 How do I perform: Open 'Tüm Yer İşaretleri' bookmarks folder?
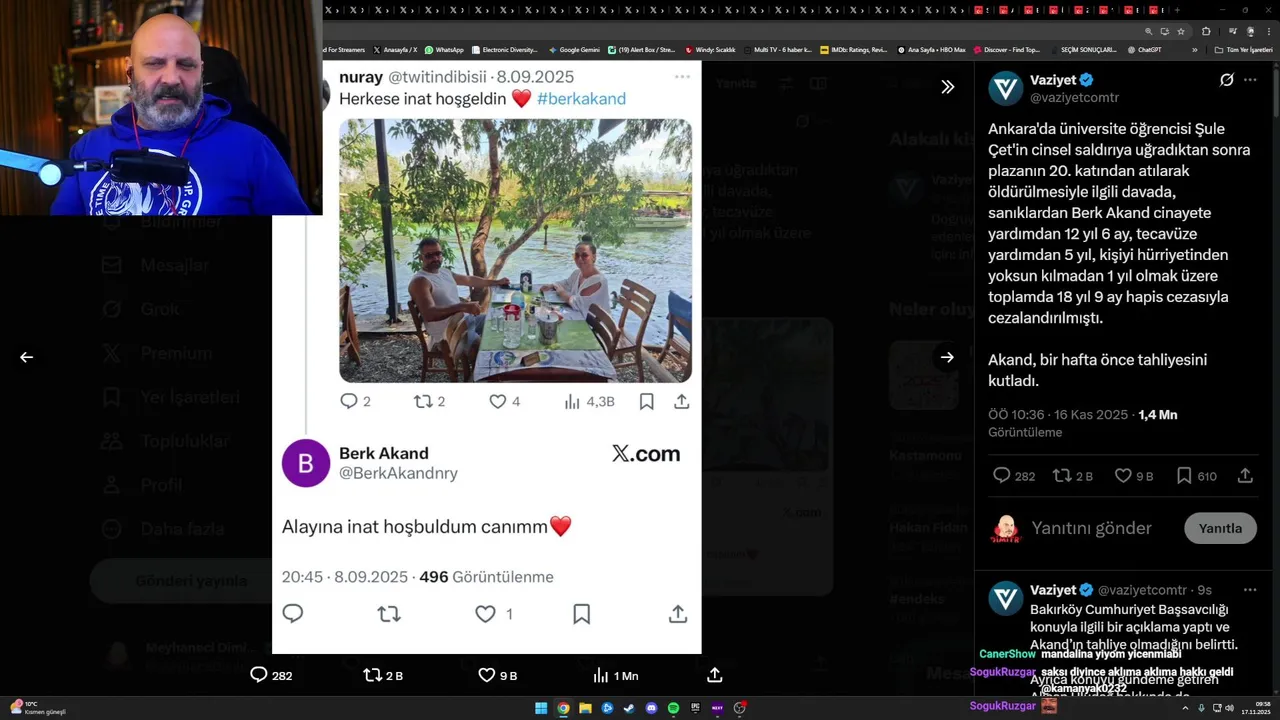click(1243, 49)
